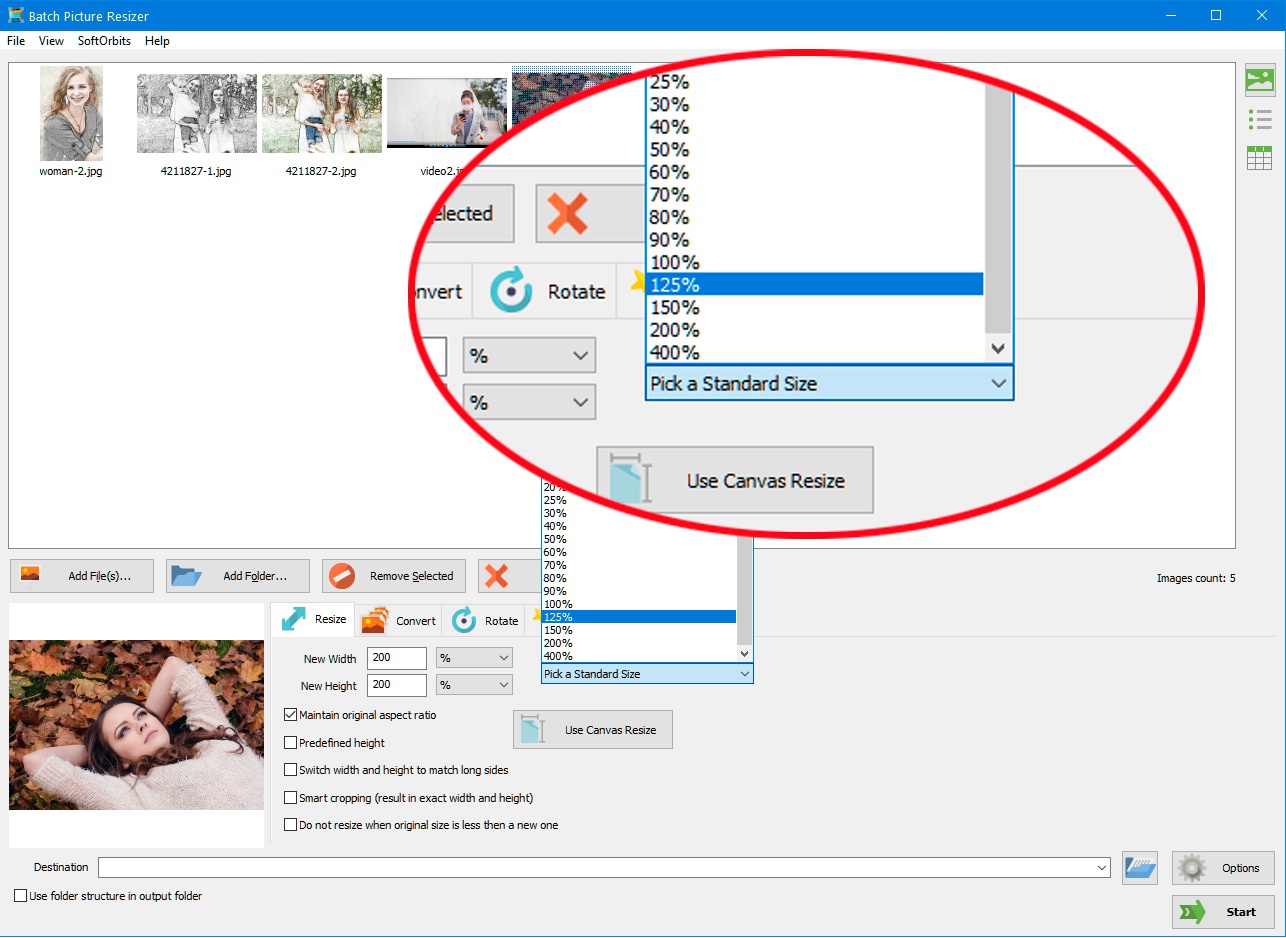Uncheck Maintain original aspect ratio
The height and width of the screenshot is (938, 1286).
coord(291,715)
